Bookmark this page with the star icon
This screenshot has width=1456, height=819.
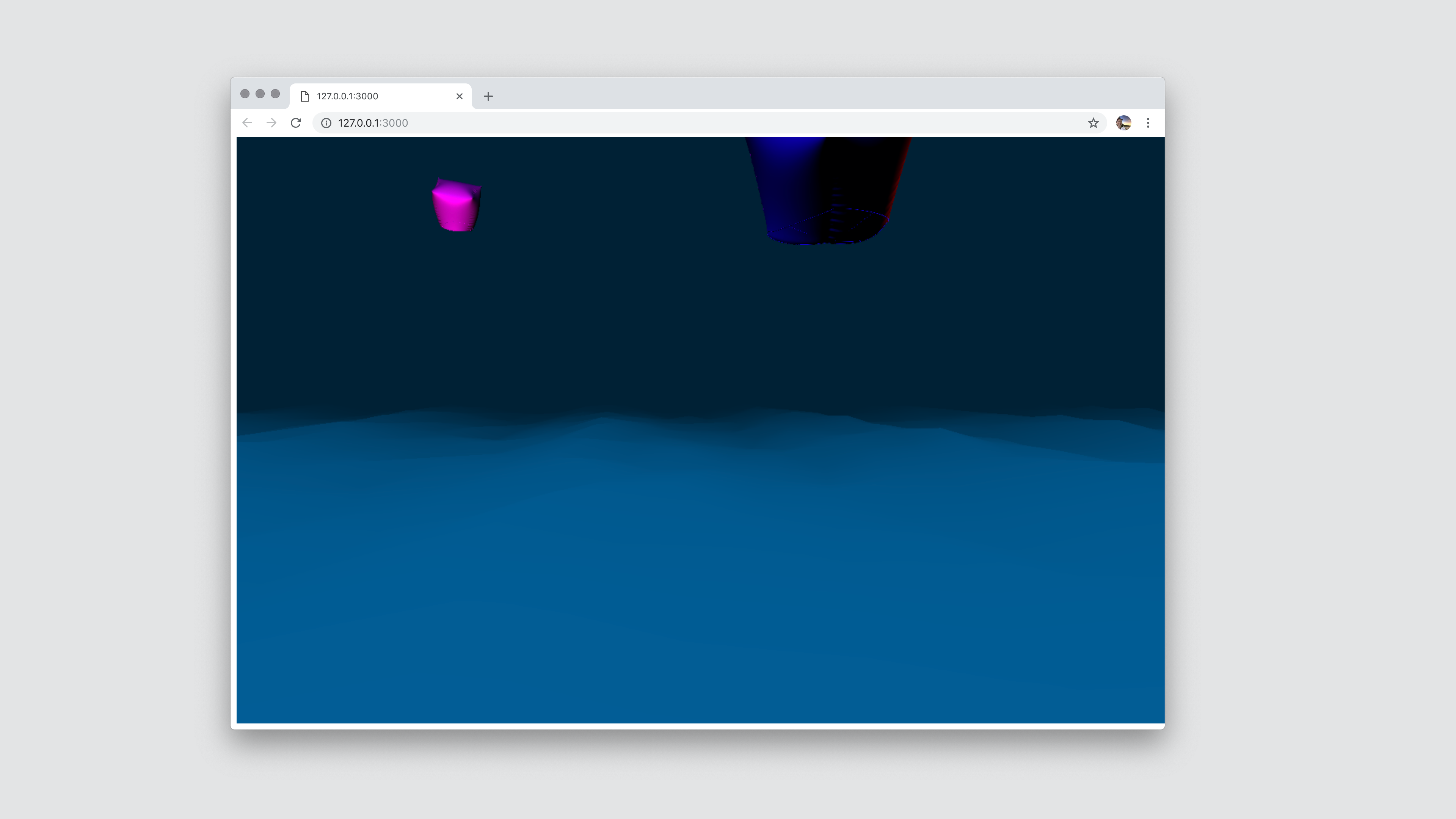pyautogui.click(x=1093, y=122)
